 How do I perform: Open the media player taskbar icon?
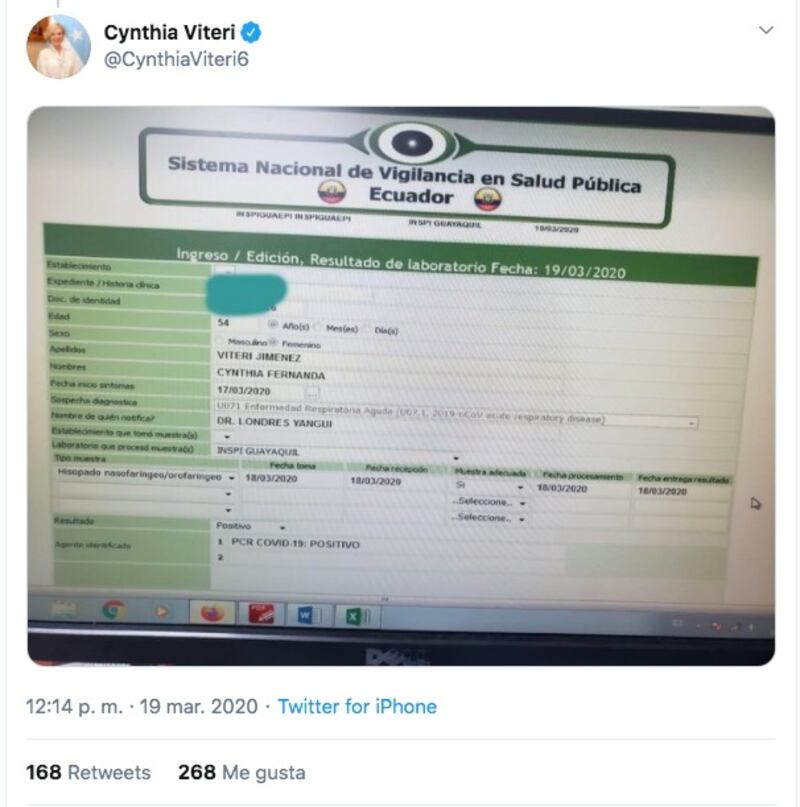point(161,611)
